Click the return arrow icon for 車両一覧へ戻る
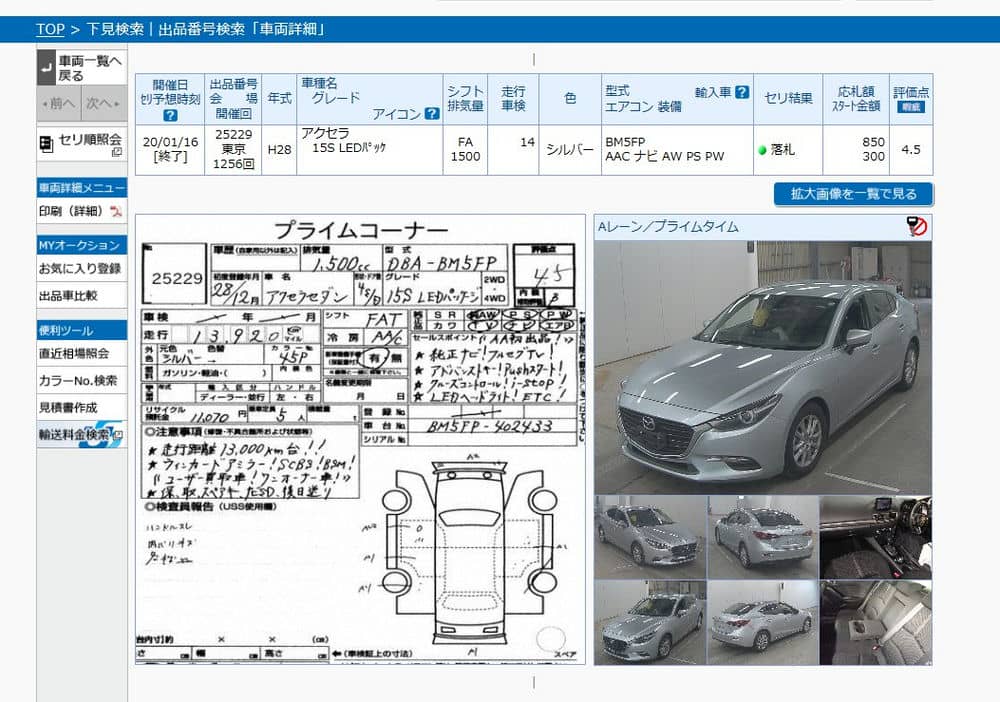This screenshot has height=702, width=1000. (46, 68)
